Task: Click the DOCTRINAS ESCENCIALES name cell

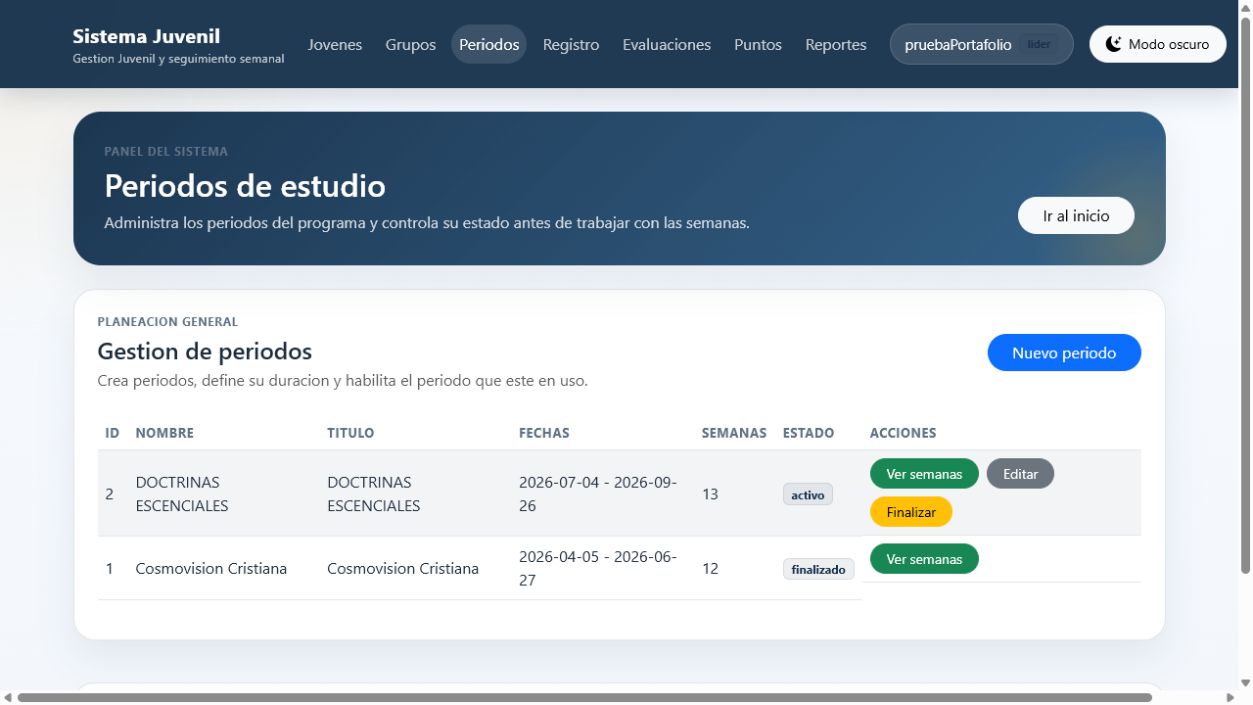Action: pos(223,494)
